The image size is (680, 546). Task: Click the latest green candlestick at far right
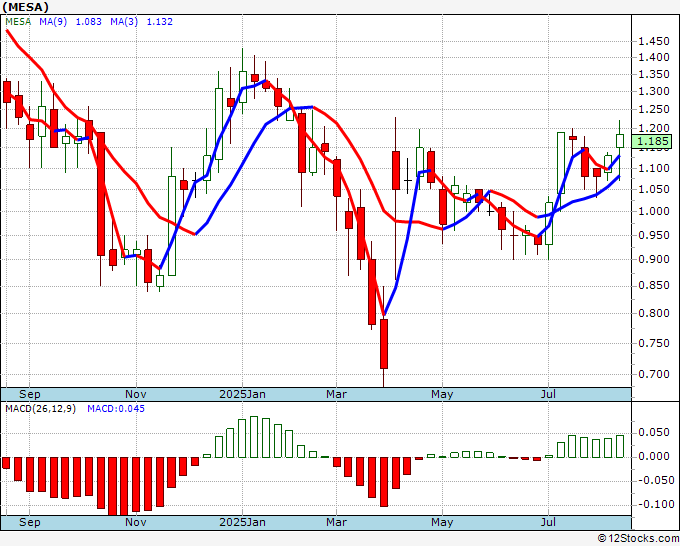(620, 141)
